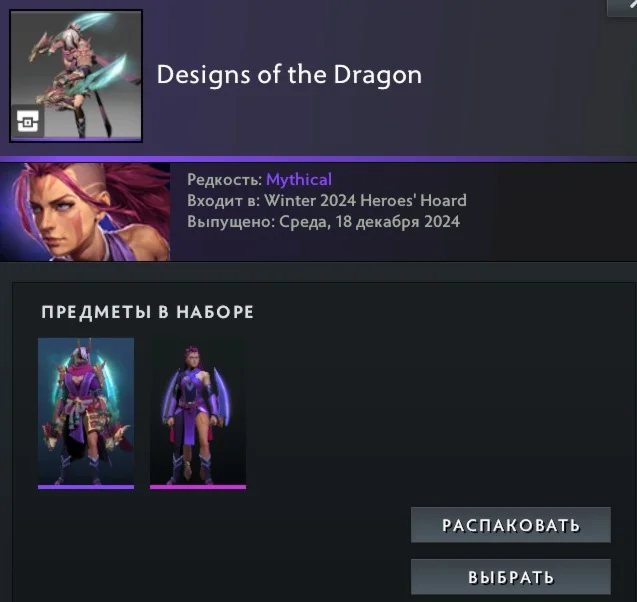This screenshot has width=637, height=602.
Task: Click the Редкость label text
Action: [225, 180]
